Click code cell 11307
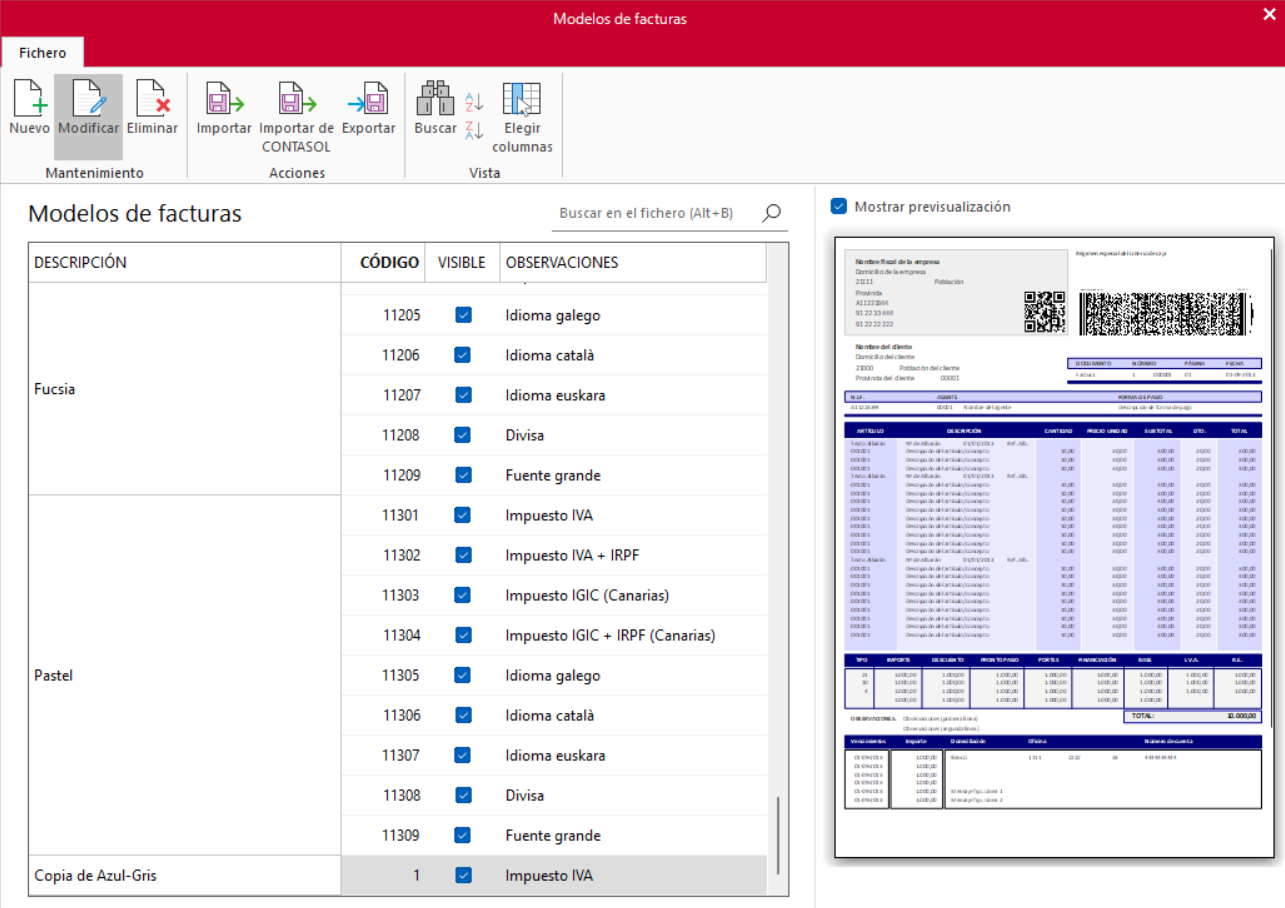Screen dimensions: 1285x908 tap(384, 755)
